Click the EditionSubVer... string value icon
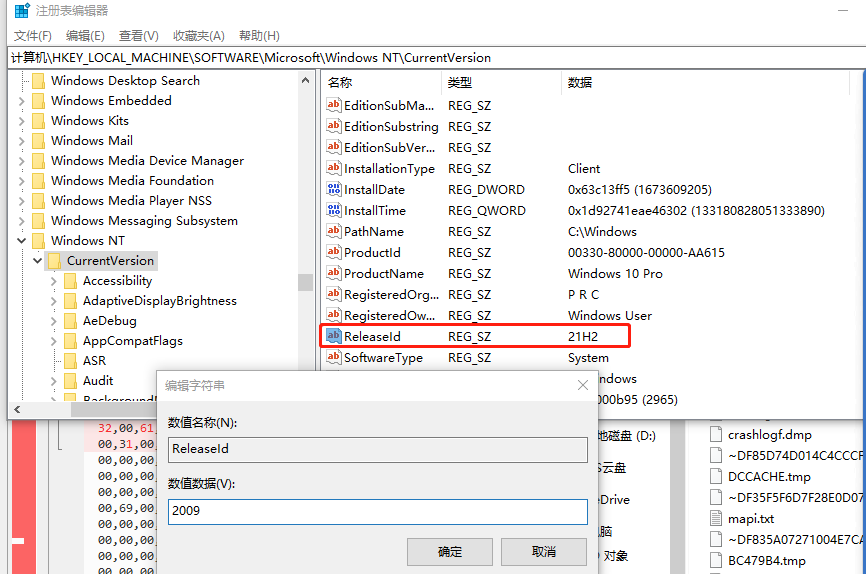Viewport: 866px width, 574px height. pos(334,146)
